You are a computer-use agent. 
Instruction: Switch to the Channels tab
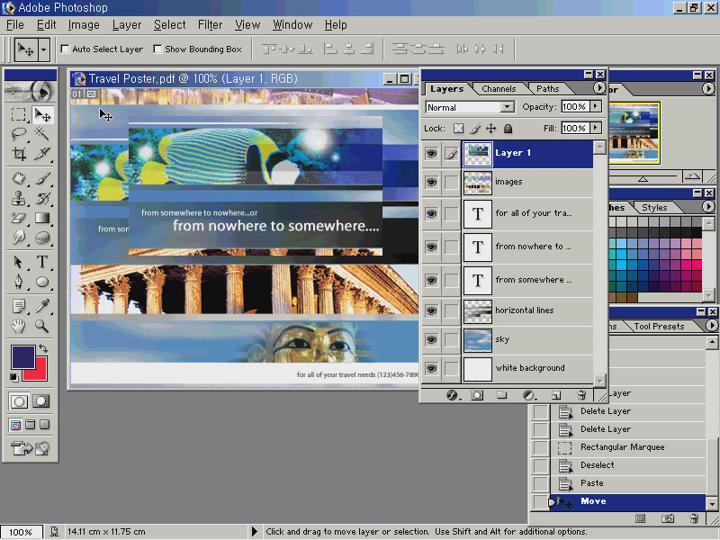[x=499, y=89]
